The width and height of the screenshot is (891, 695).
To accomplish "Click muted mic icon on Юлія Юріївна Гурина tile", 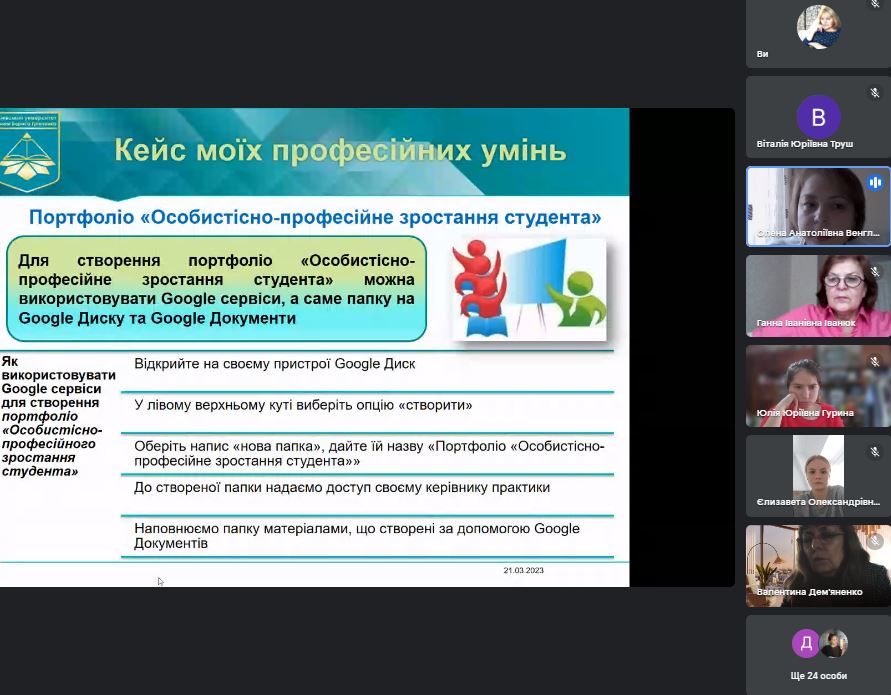I will click(x=875, y=362).
